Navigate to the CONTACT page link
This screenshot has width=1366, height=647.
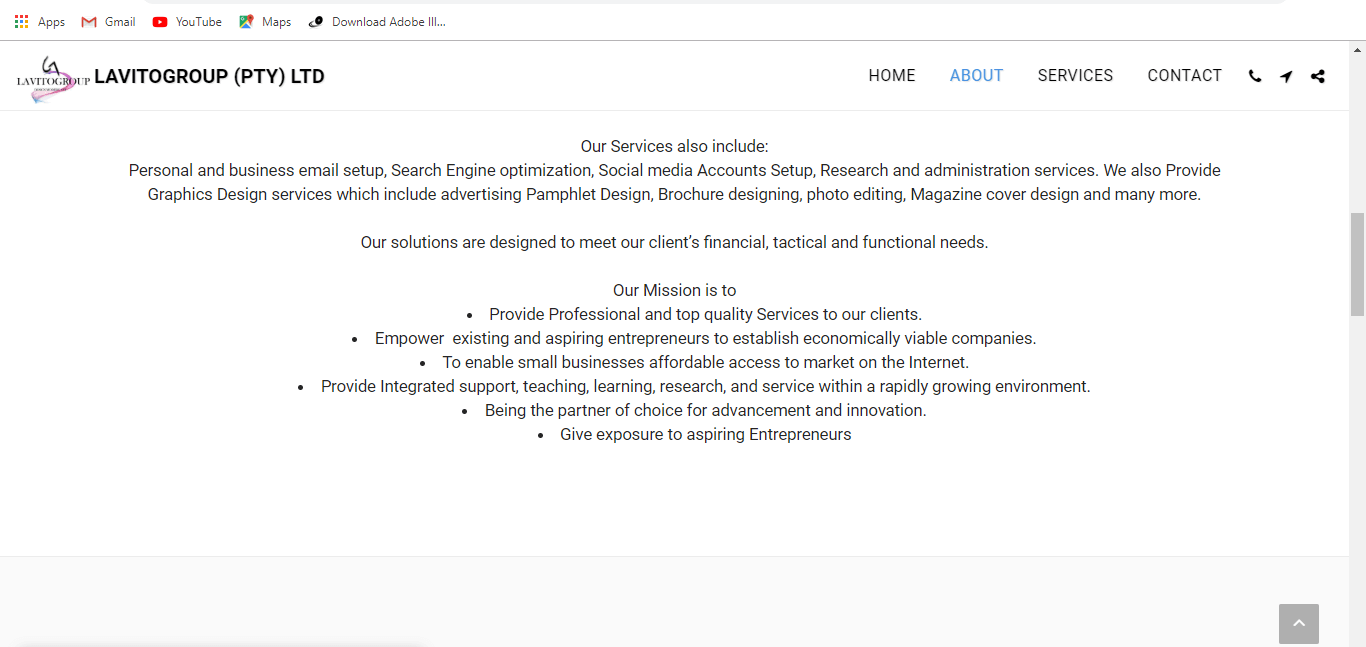(1184, 76)
